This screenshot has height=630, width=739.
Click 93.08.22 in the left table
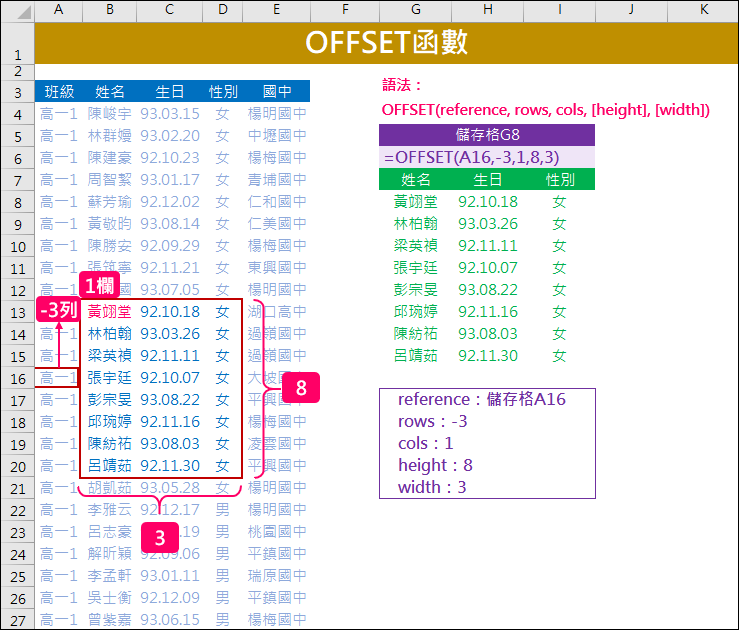170,400
